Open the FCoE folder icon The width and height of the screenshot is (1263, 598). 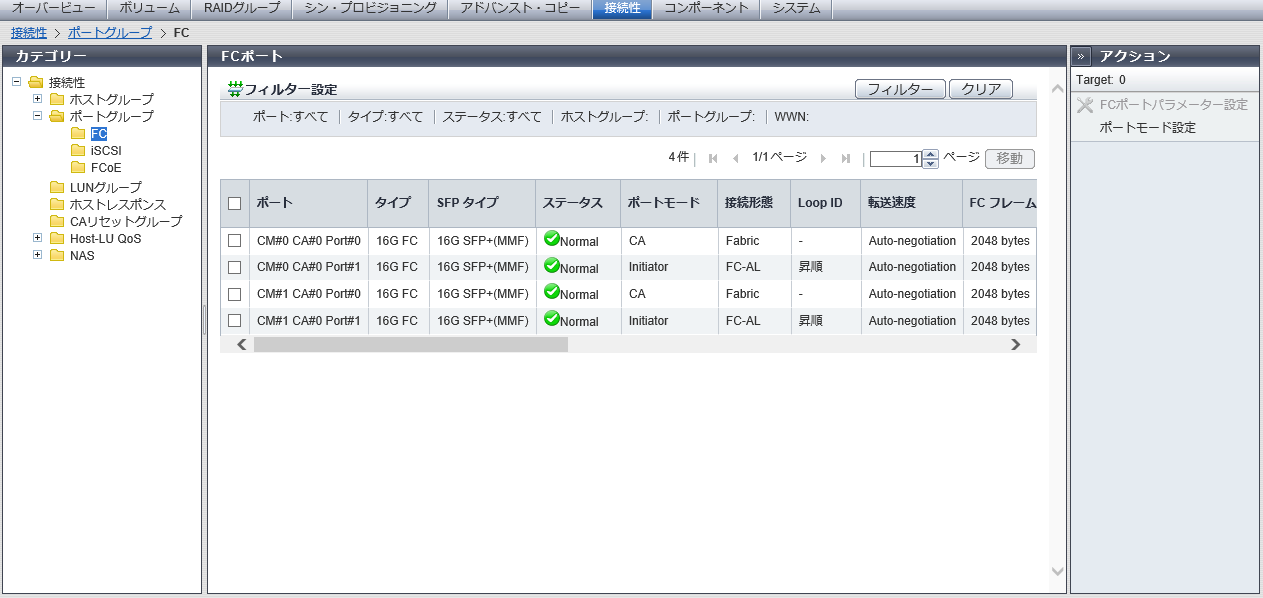78,167
